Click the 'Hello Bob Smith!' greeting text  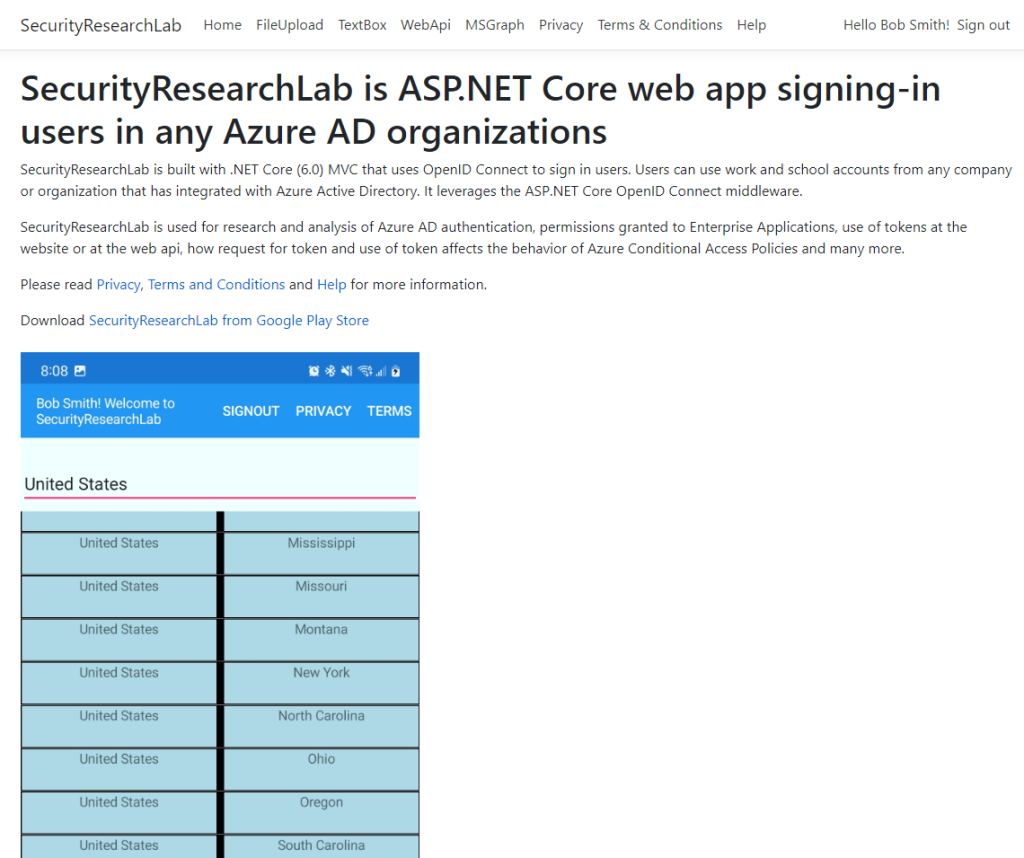[896, 25]
